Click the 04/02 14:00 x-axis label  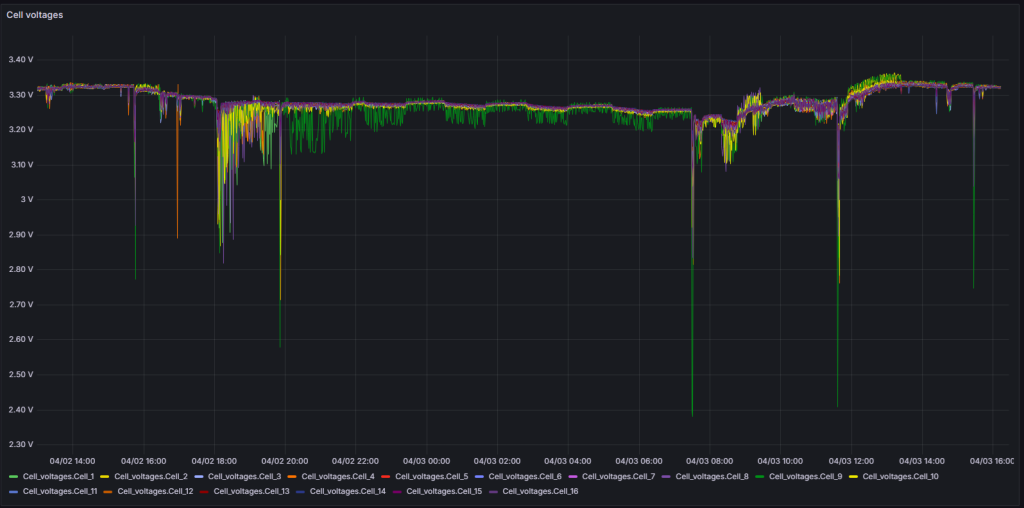(x=72, y=460)
